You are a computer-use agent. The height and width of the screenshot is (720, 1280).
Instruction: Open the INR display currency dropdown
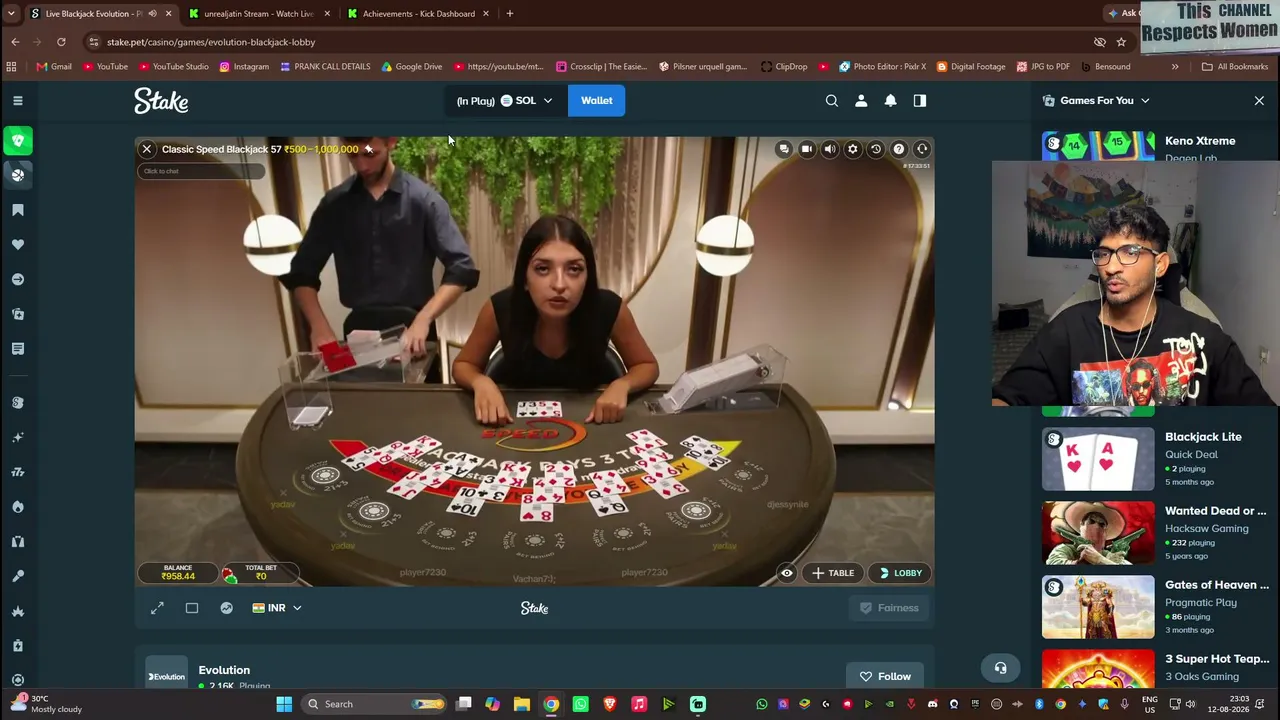277,608
